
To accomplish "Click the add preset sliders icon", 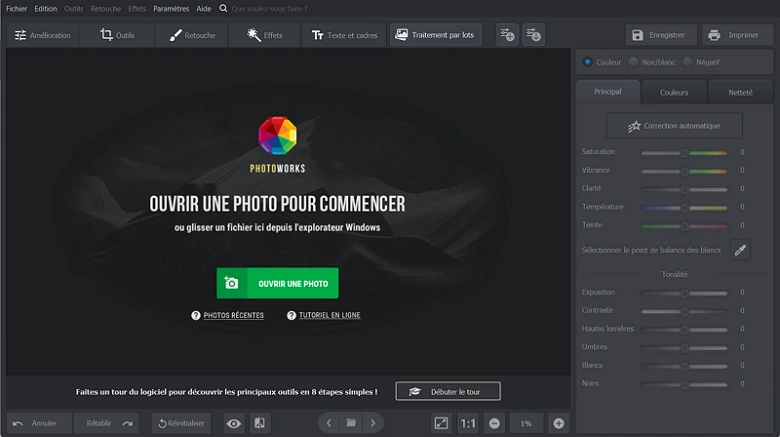I will point(507,35).
